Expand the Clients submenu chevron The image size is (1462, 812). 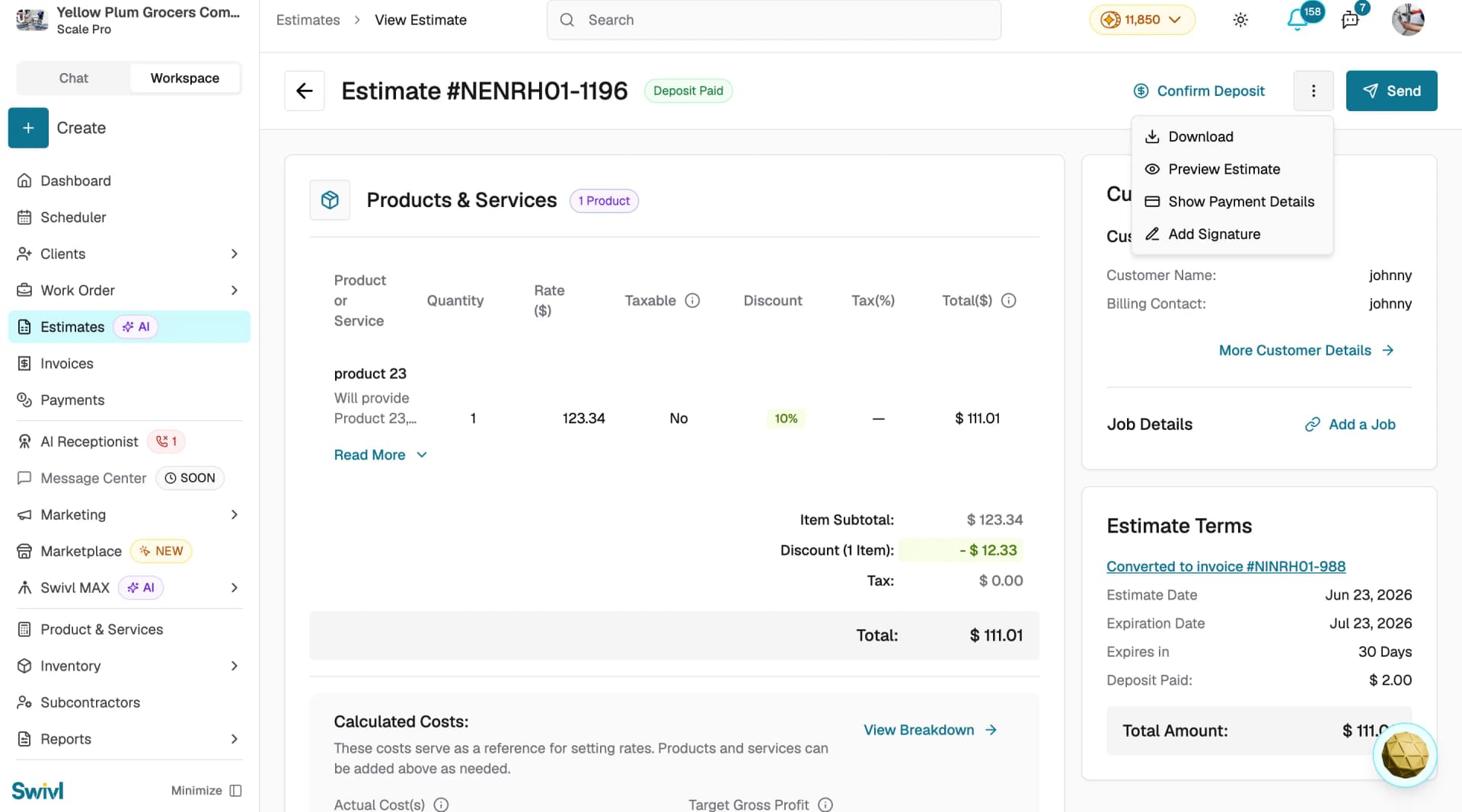click(x=234, y=253)
